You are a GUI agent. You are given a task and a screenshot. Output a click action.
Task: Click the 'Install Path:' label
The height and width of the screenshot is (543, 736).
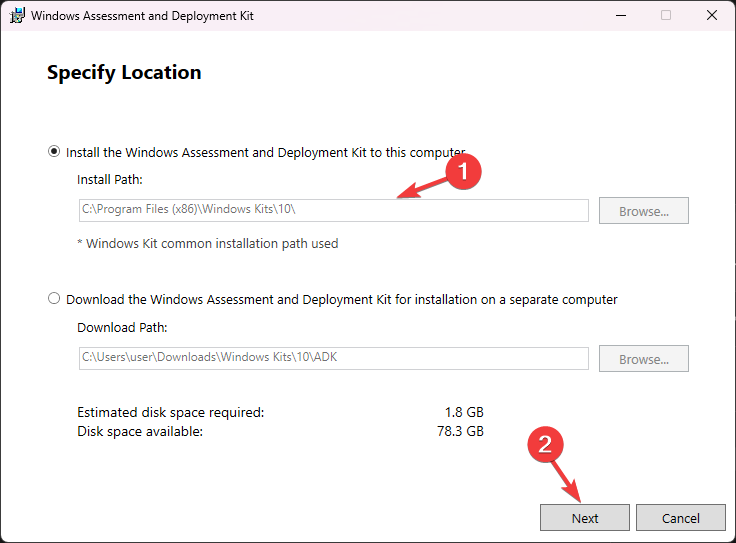pyautogui.click(x=109, y=180)
